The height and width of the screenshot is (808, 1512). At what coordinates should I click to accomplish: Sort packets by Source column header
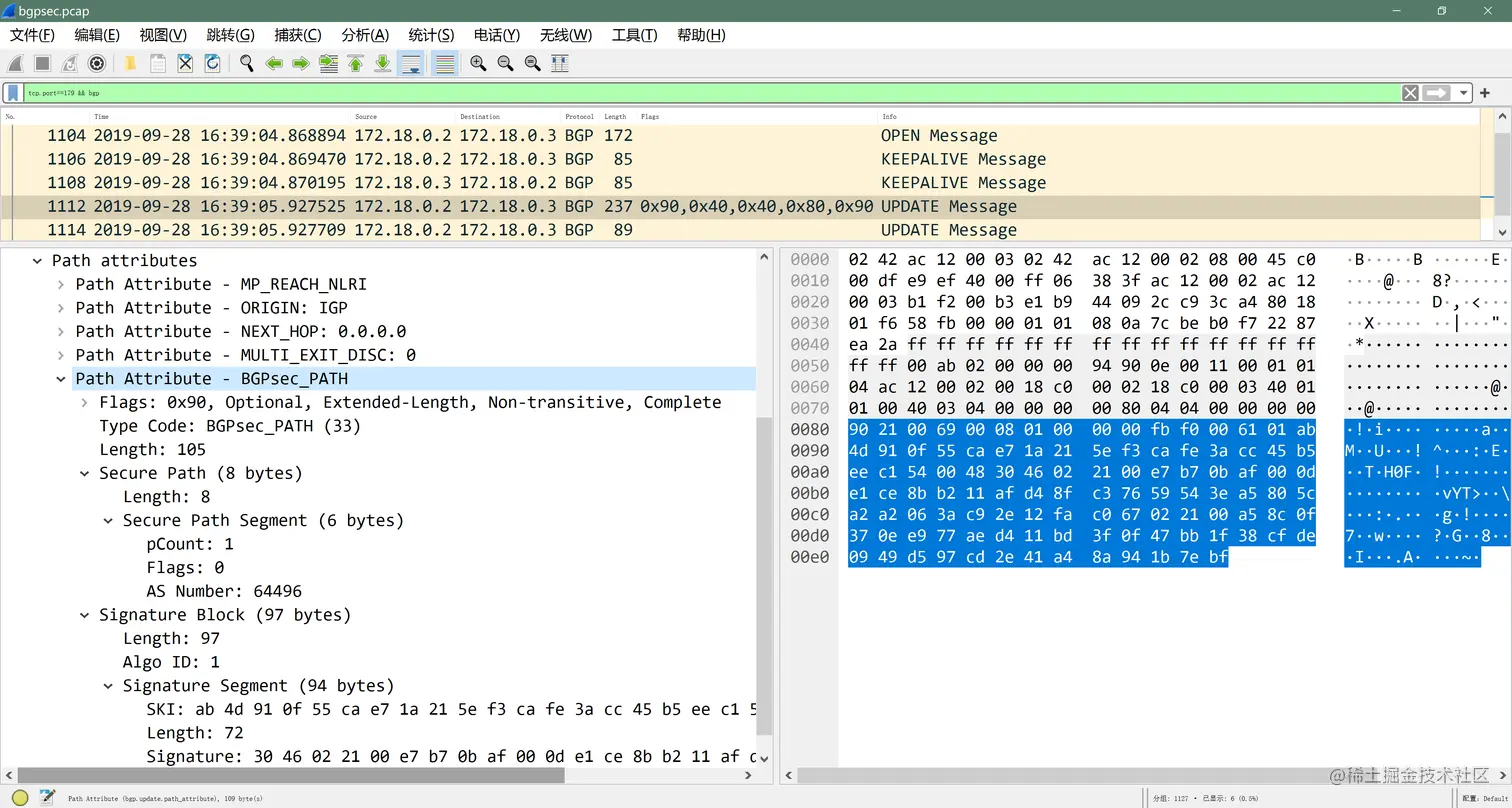[405, 117]
